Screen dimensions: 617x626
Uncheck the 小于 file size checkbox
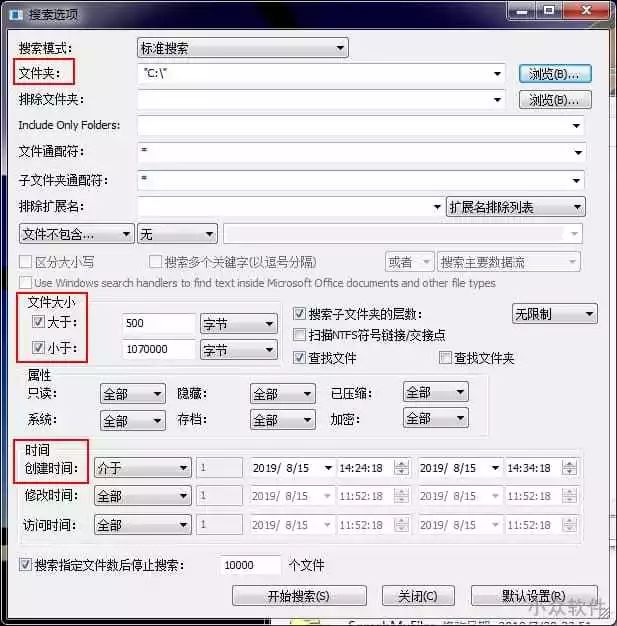(38, 347)
